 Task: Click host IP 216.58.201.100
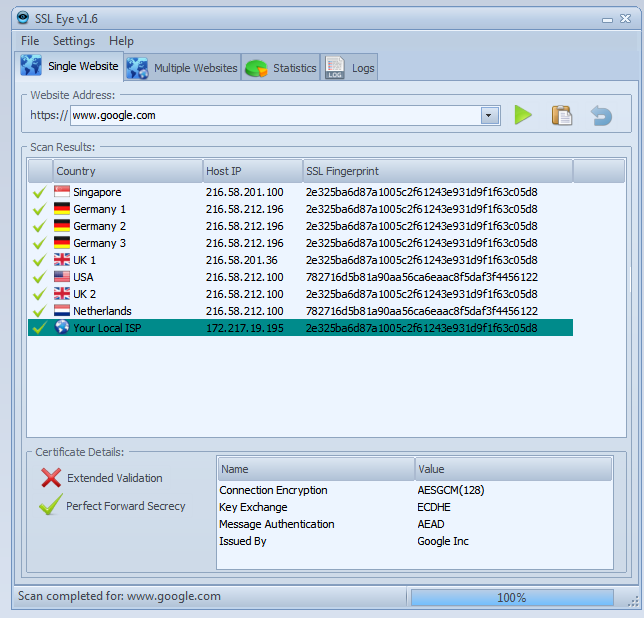[x=244, y=192]
